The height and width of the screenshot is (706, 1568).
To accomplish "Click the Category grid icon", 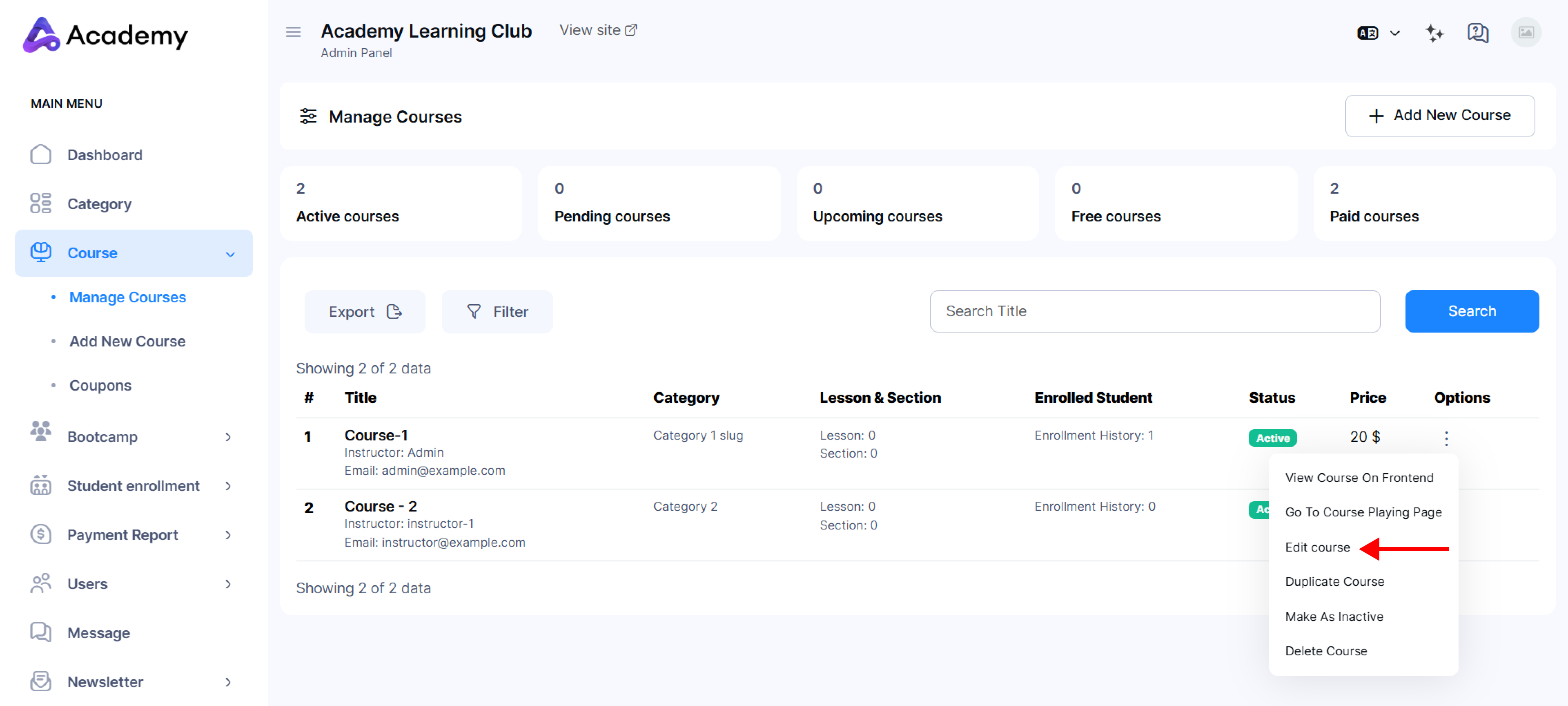I will coord(41,203).
